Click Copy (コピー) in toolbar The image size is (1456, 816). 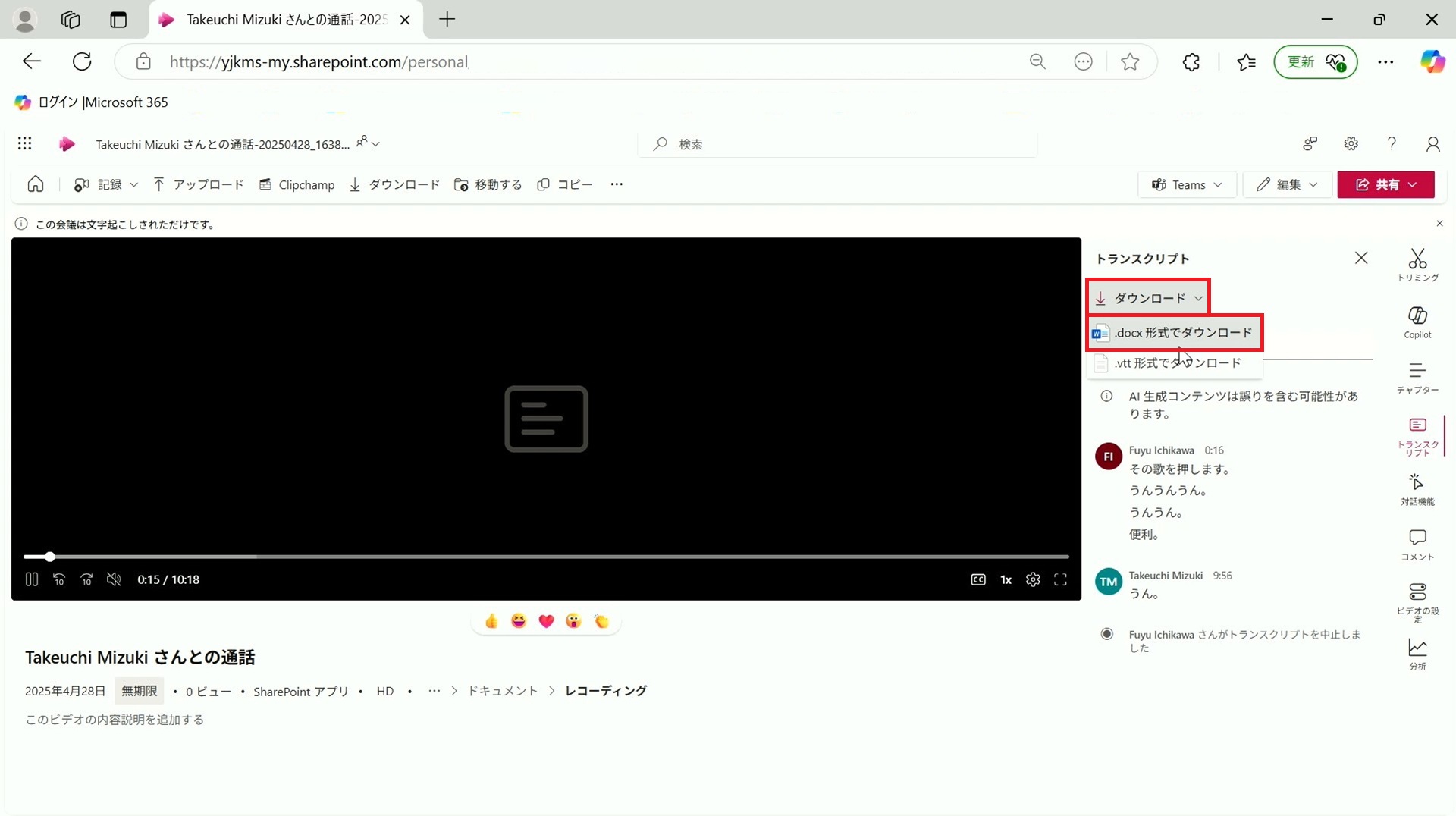pyautogui.click(x=564, y=184)
